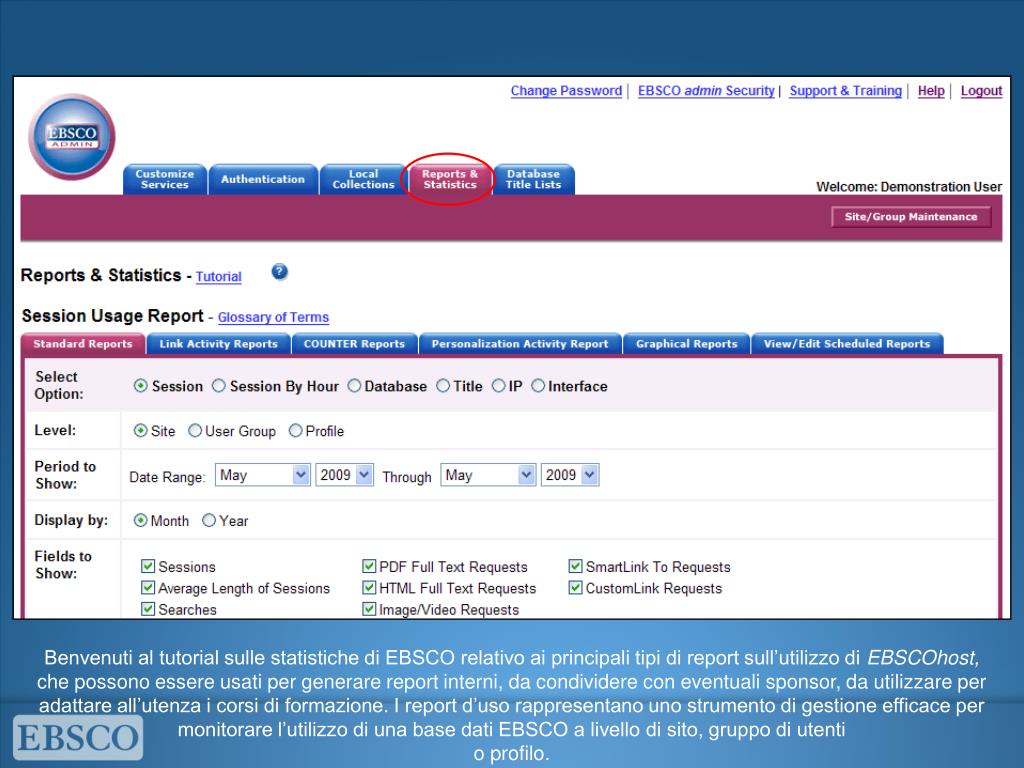Choose the Database report option
This screenshot has height=768, width=1024.
354,386
